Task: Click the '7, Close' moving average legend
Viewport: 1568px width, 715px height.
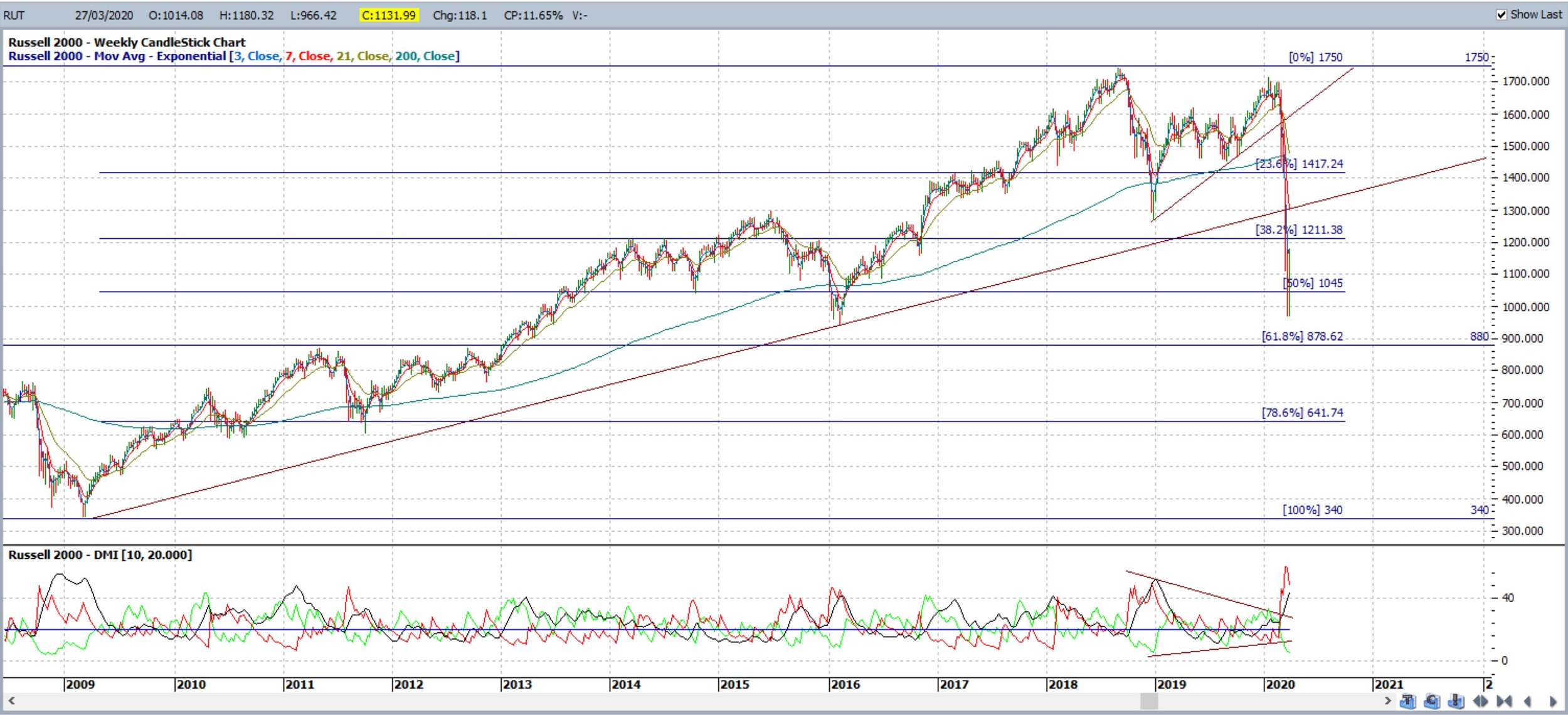Action: 308,56
